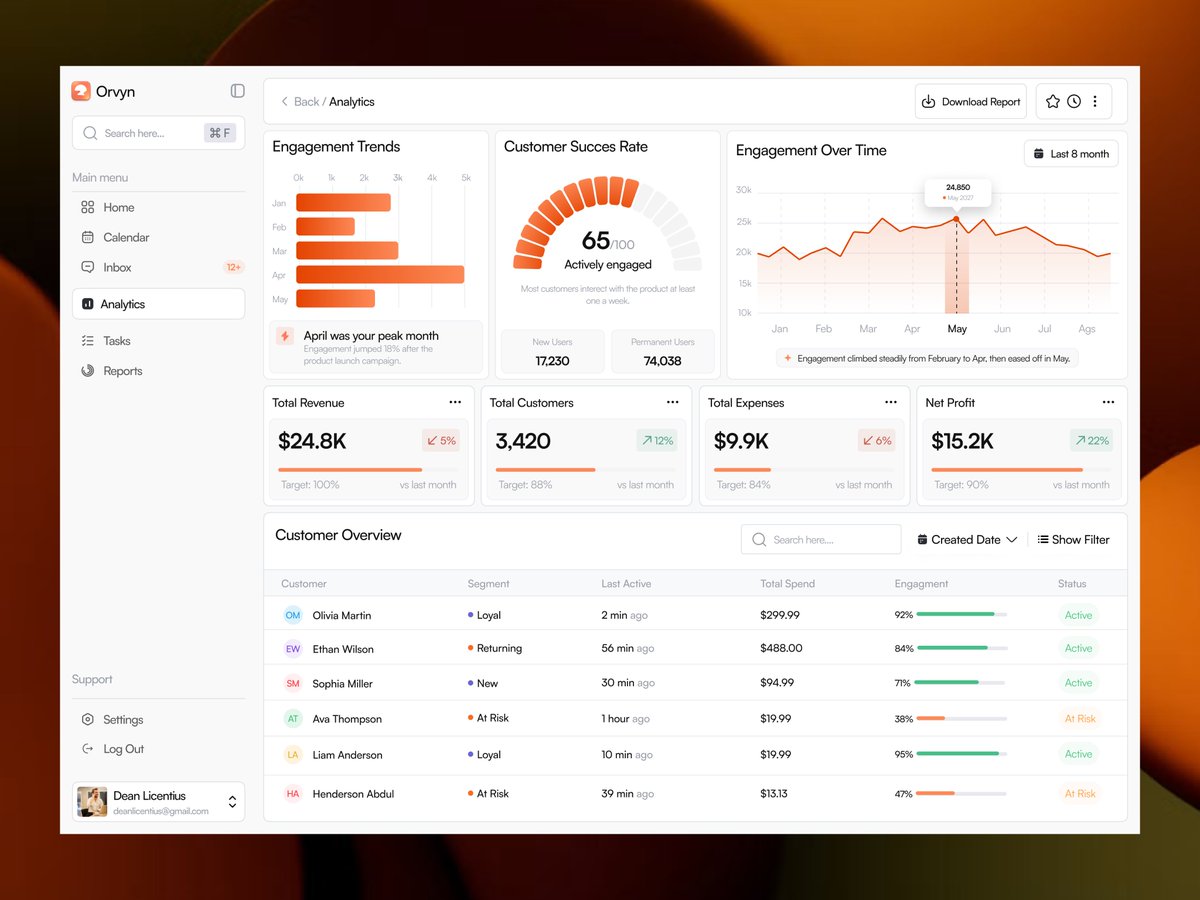Click the $488.00 total spend value
Screen dimensions: 1200x900
pyautogui.click(x=781, y=648)
